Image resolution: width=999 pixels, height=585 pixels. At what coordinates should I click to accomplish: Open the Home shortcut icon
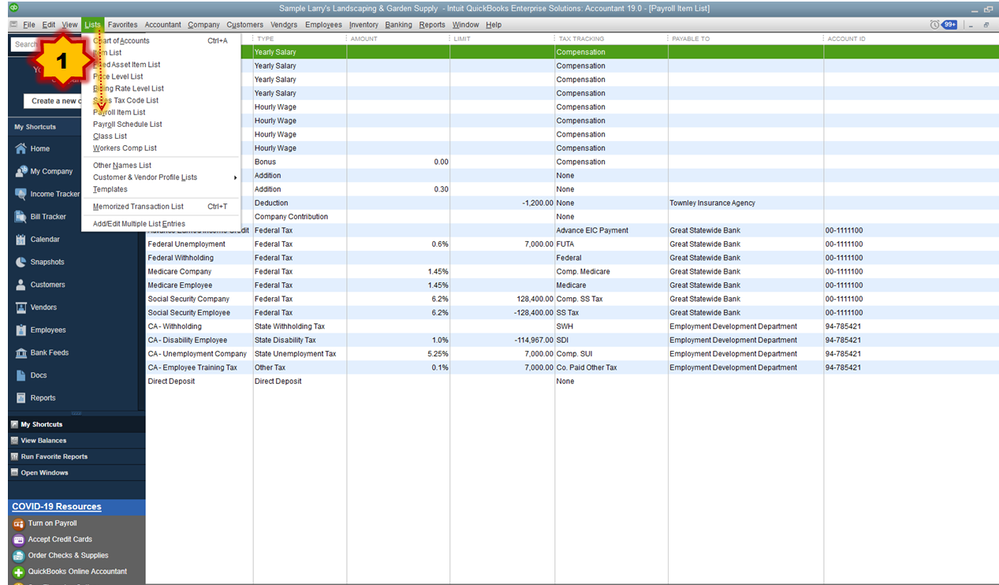coord(20,148)
